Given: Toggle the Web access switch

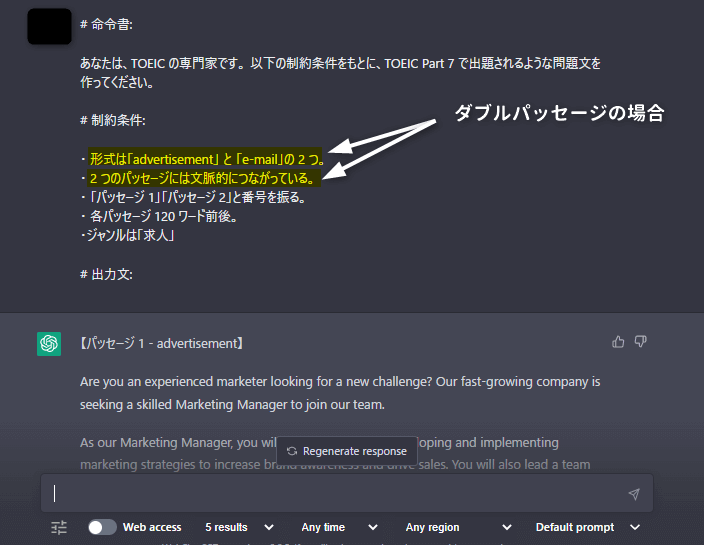Looking at the screenshot, I should [102, 527].
